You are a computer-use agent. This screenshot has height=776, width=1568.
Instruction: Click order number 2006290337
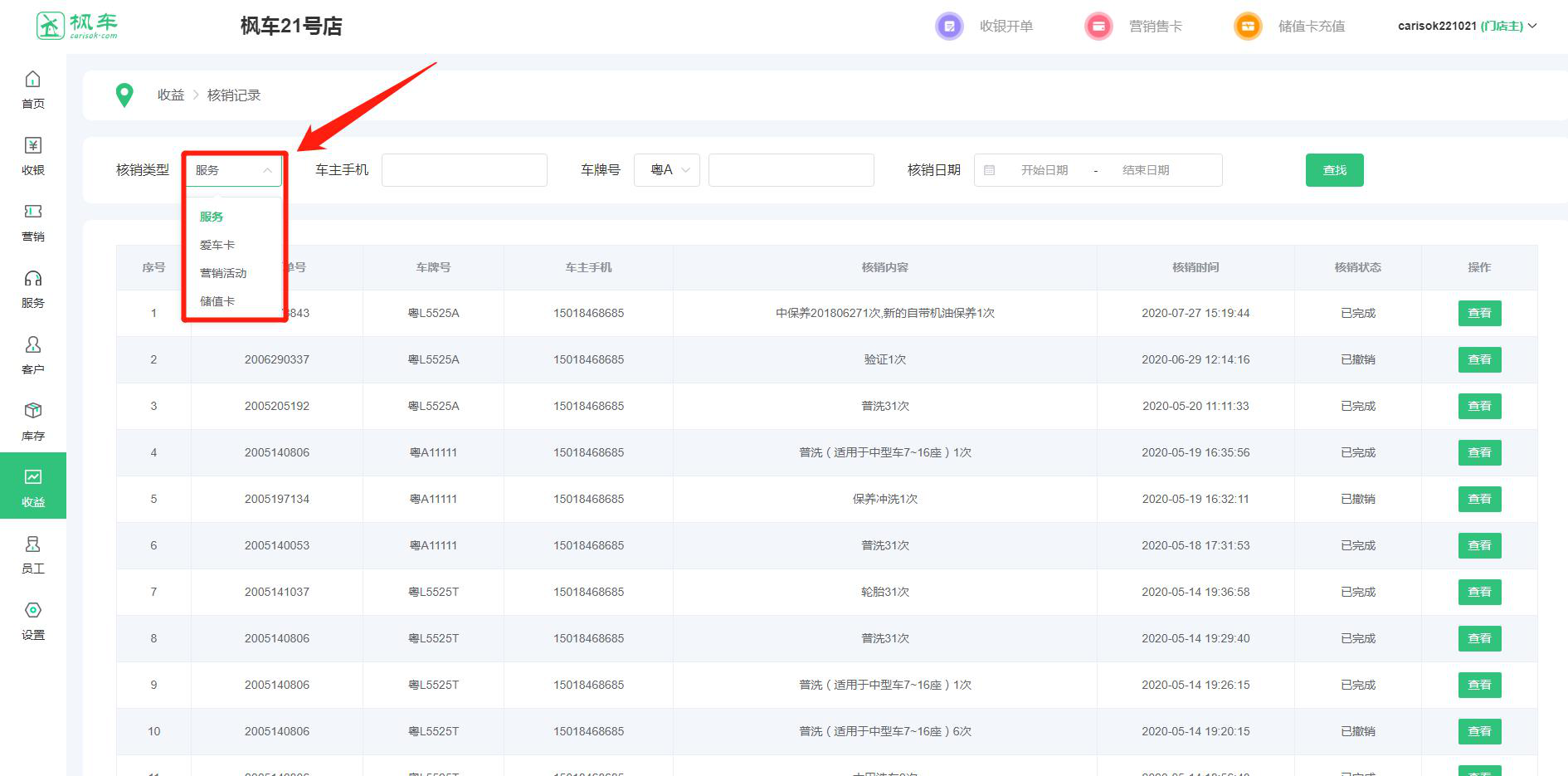point(277,359)
